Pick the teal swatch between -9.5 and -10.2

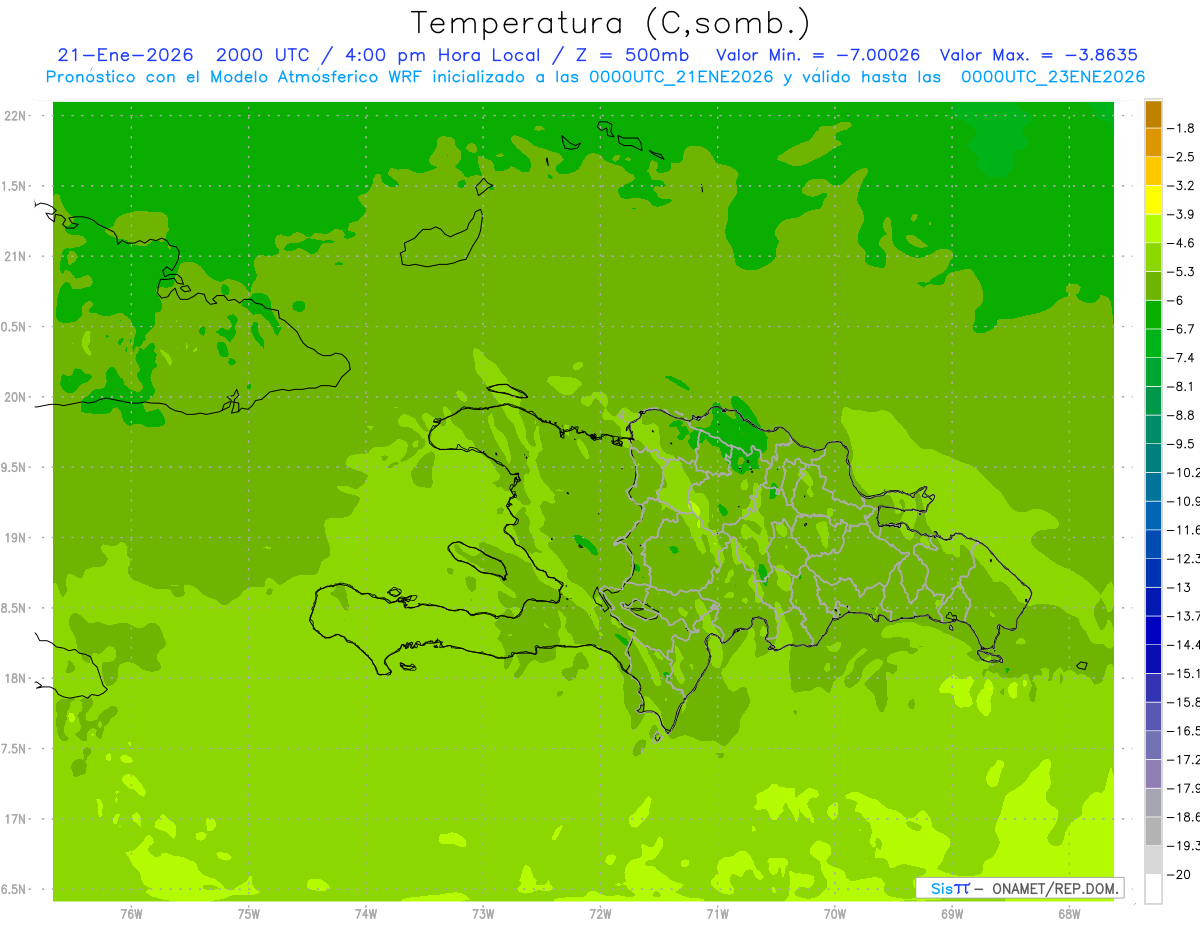[1153, 458]
